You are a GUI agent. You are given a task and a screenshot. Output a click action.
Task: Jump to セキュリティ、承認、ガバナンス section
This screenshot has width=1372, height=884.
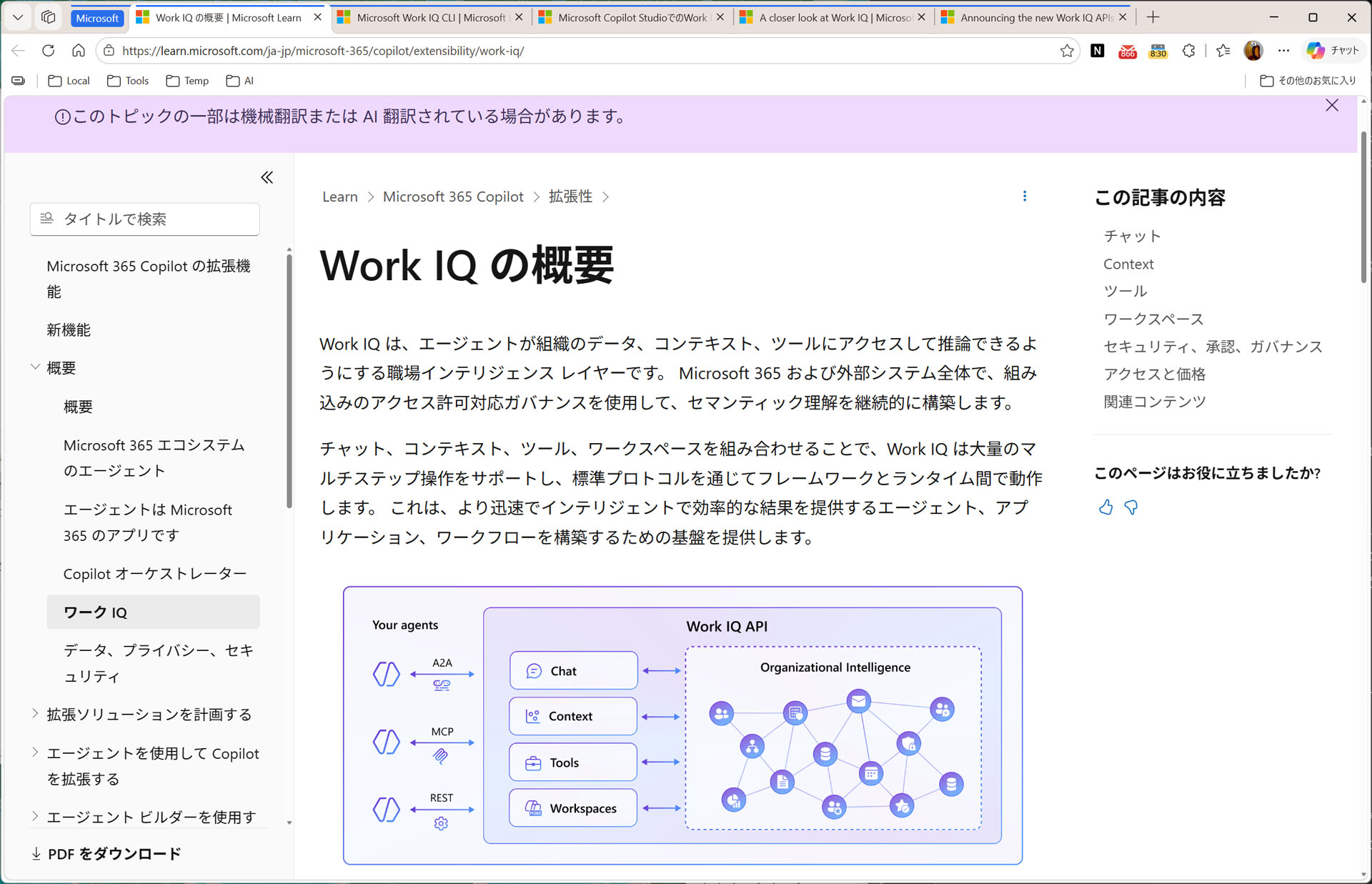(x=1213, y=347)
